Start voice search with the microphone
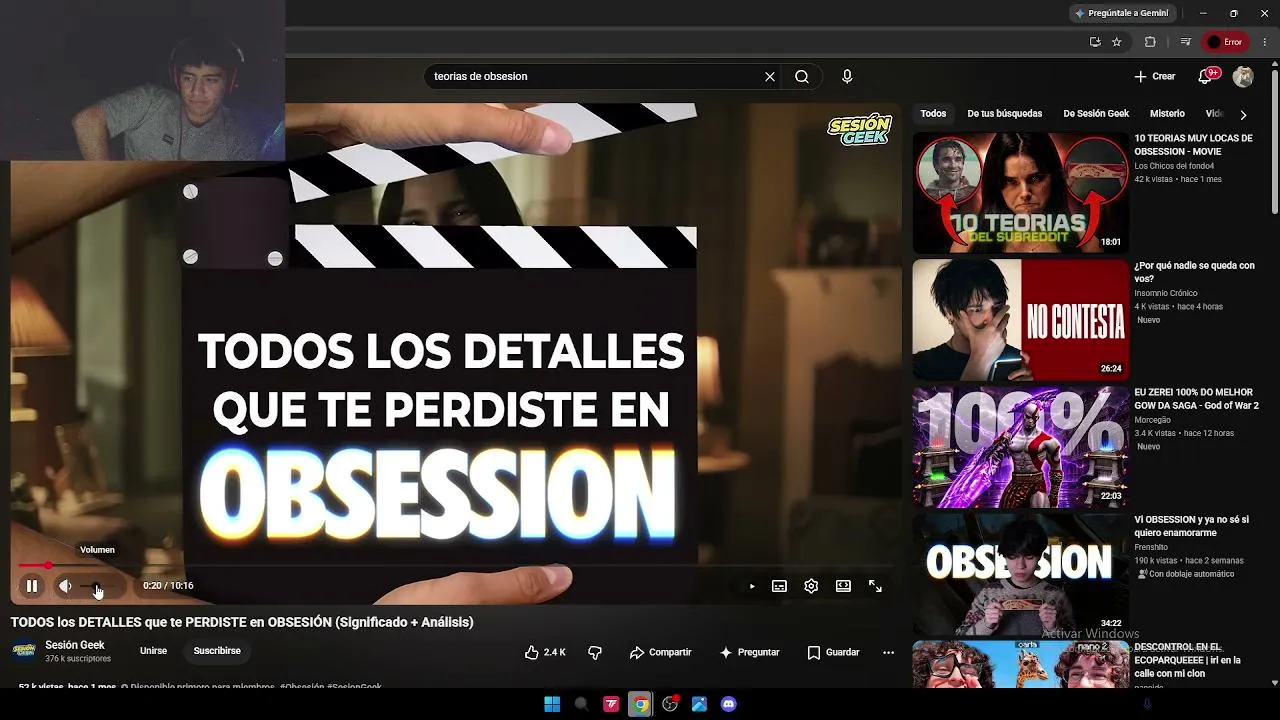The image size is (1280, 720). coord(847,76)
